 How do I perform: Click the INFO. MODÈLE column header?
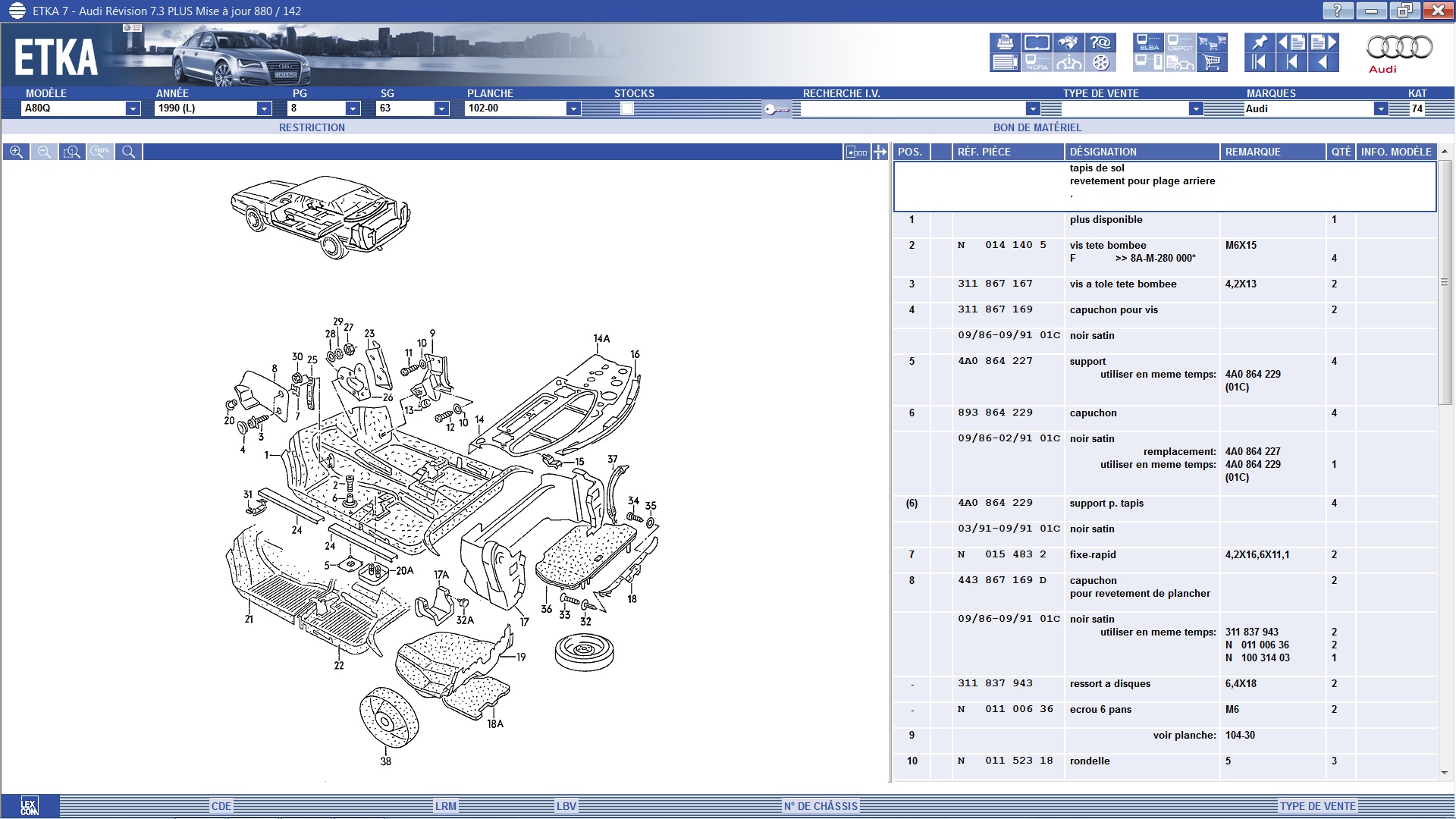click(1396, 152)
